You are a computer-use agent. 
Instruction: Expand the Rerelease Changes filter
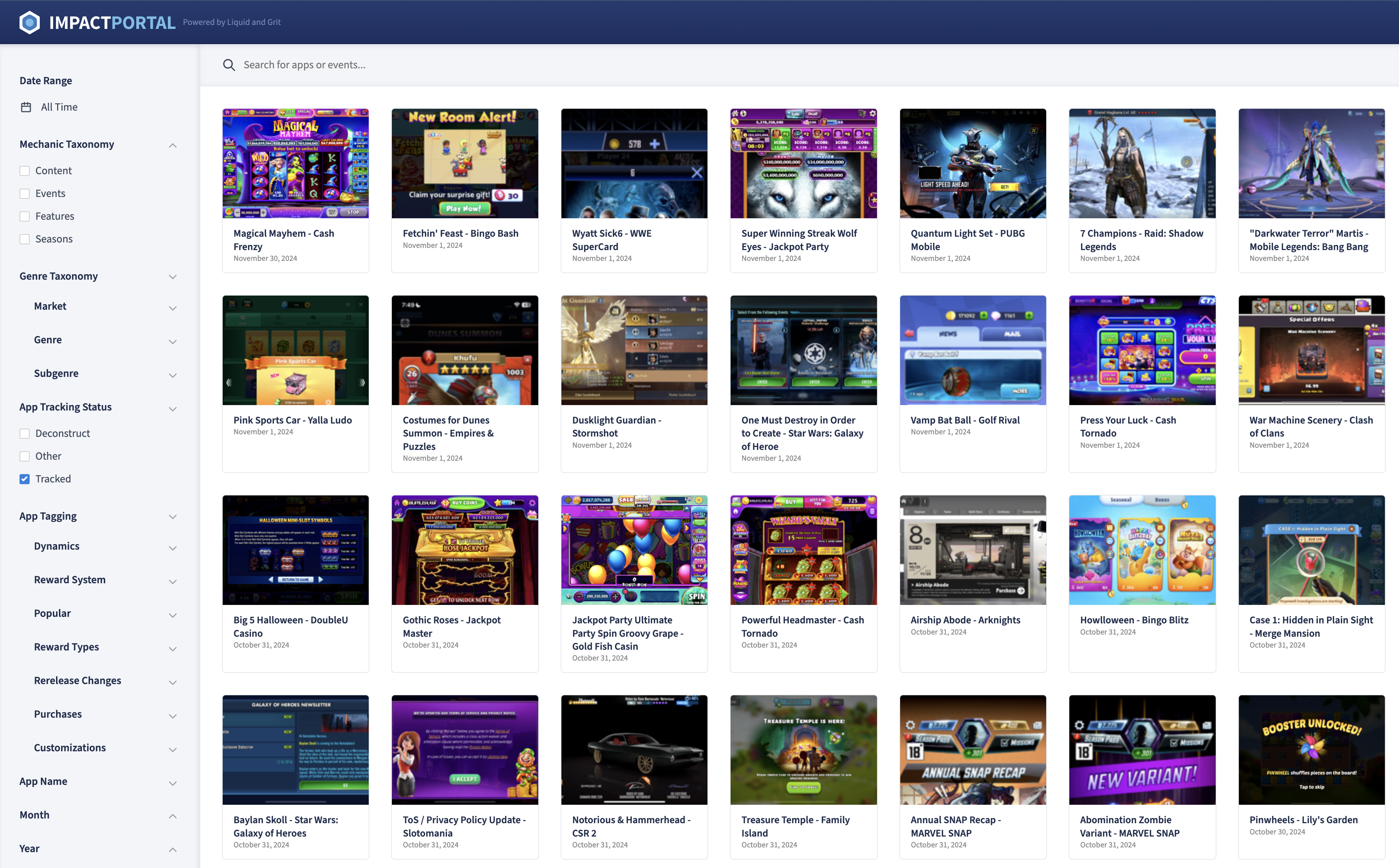pos(172,682)
